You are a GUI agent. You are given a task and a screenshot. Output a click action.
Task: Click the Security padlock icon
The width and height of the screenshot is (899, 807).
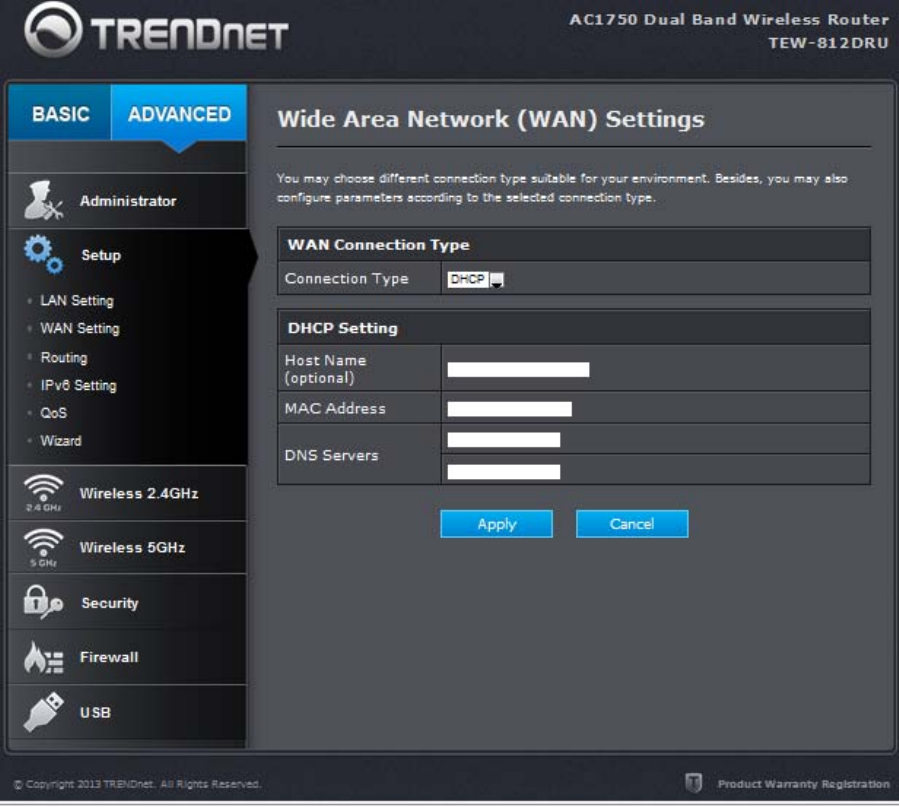[x=43, y=602]
